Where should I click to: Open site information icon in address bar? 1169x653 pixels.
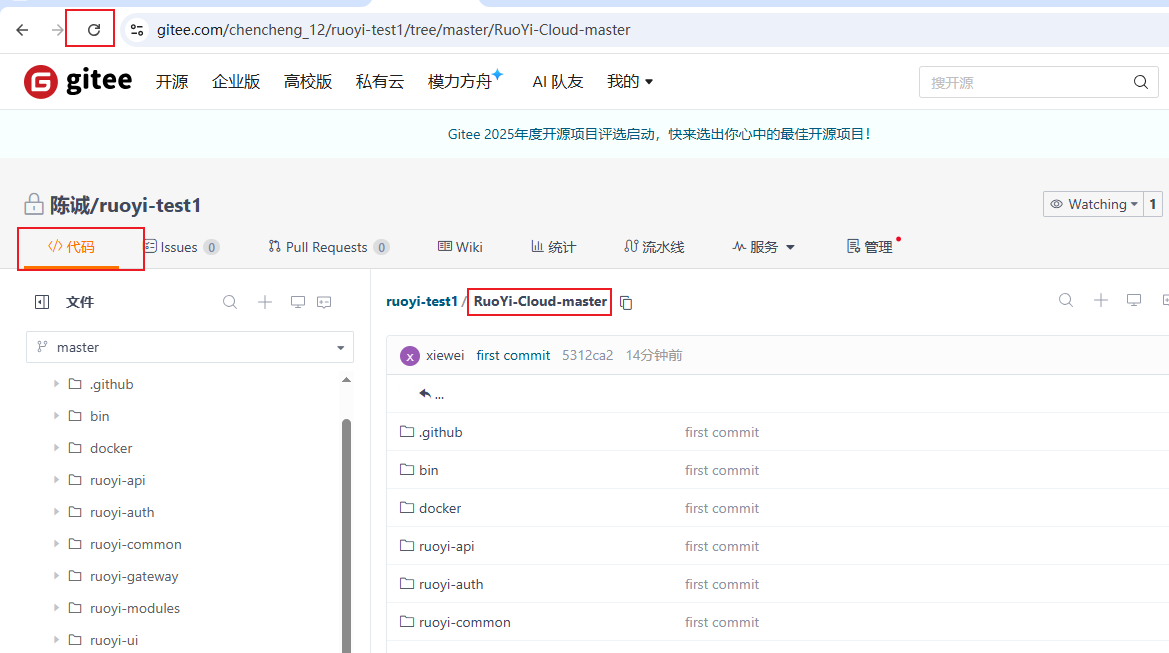pos(136,30)
